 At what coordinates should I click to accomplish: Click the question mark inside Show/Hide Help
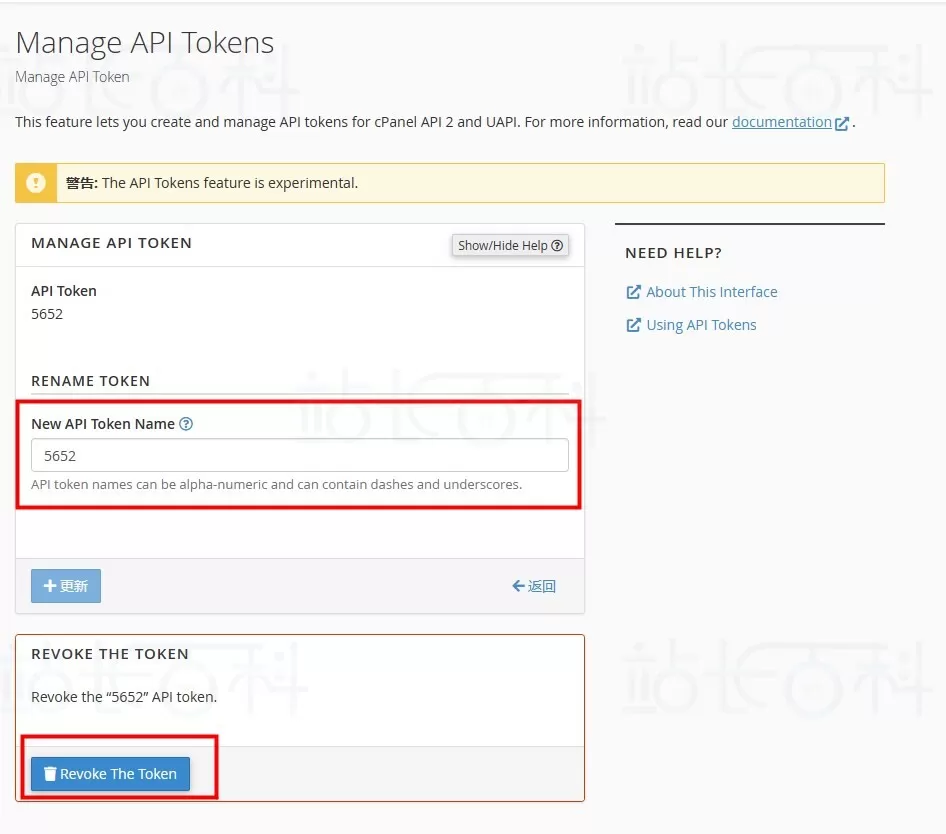(557, 245)
